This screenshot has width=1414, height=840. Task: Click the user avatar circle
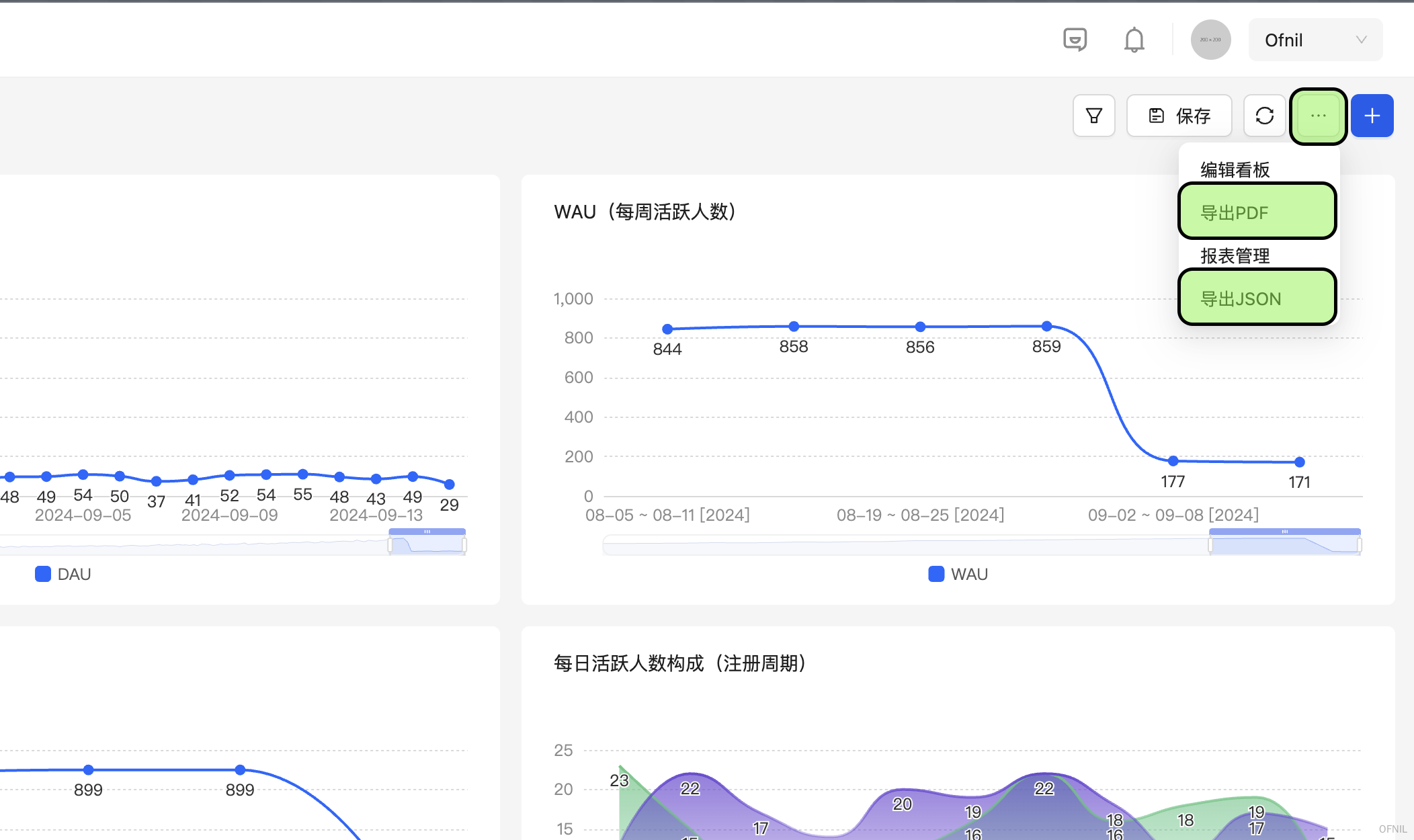pyautogui.click(x=1210, y=40)
